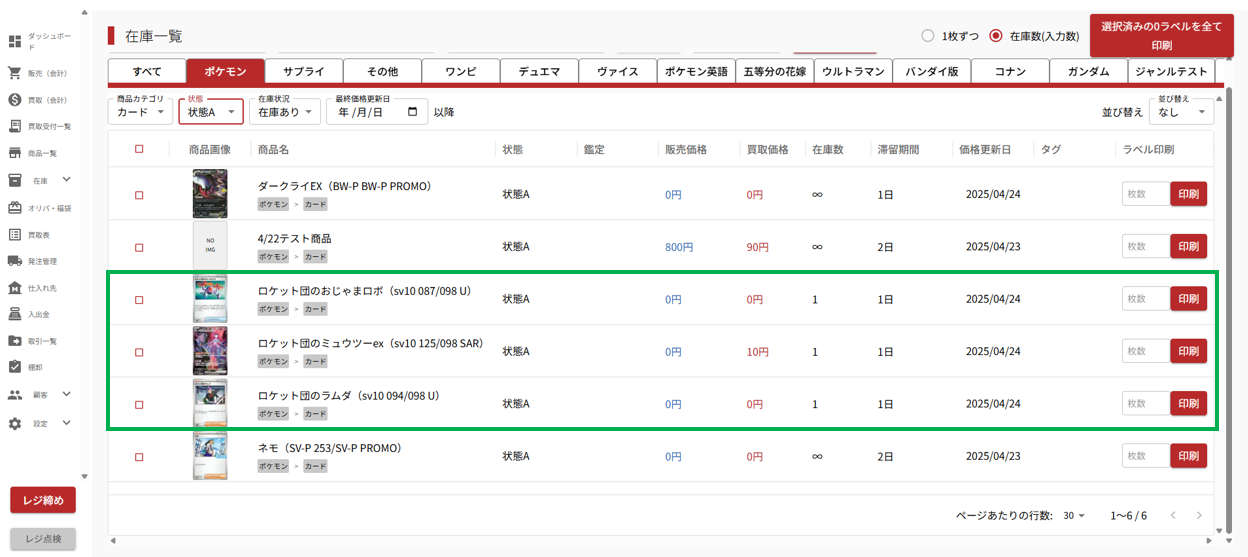Open the オリパ・福袋 gift icon
Screen dimensions: 1248x557
pos(15,208)
